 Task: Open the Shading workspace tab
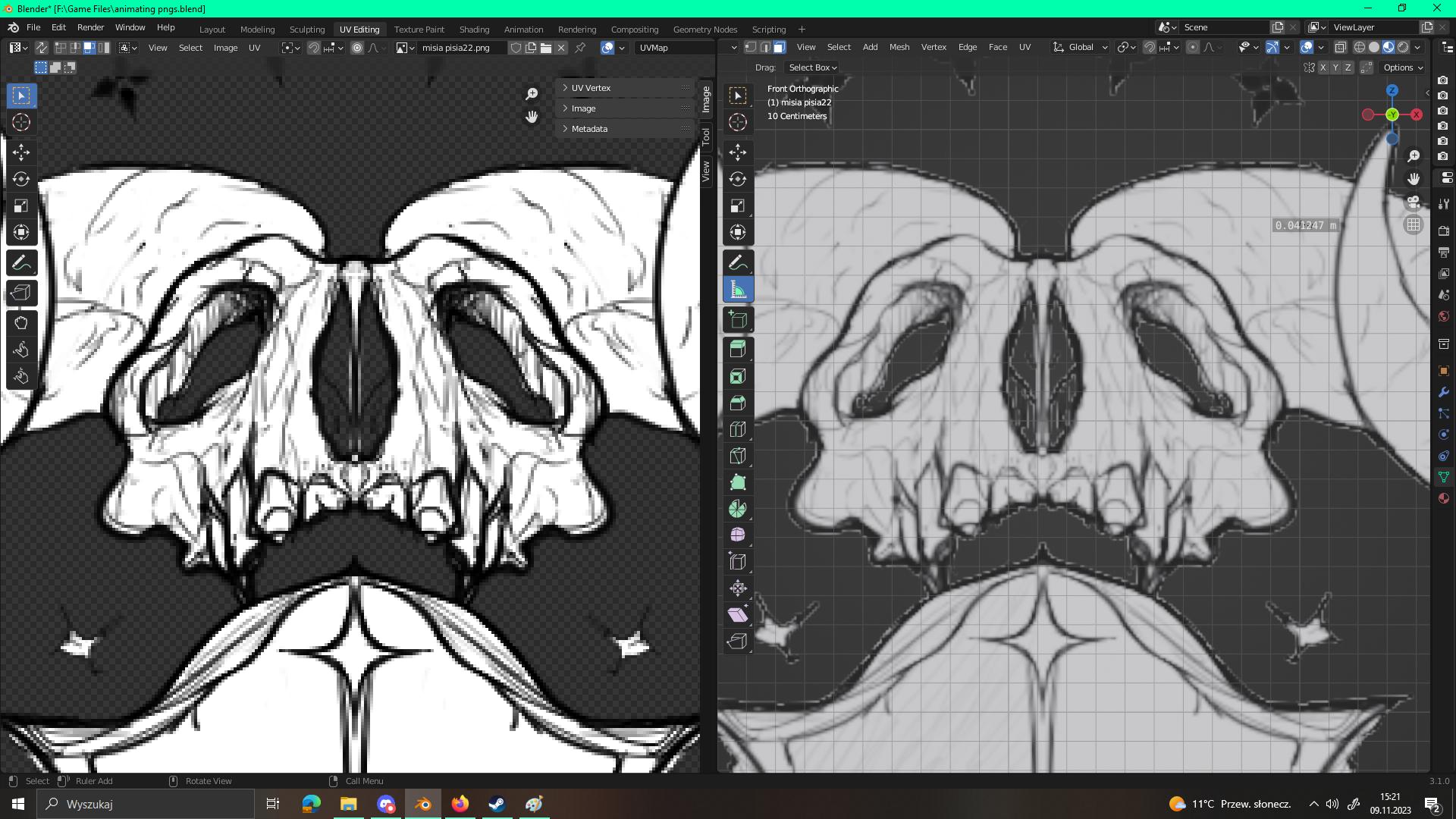coord(473,28)
